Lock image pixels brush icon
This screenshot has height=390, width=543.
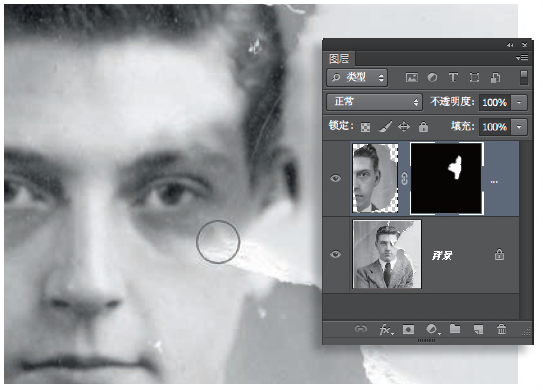(x=385, y=126)
